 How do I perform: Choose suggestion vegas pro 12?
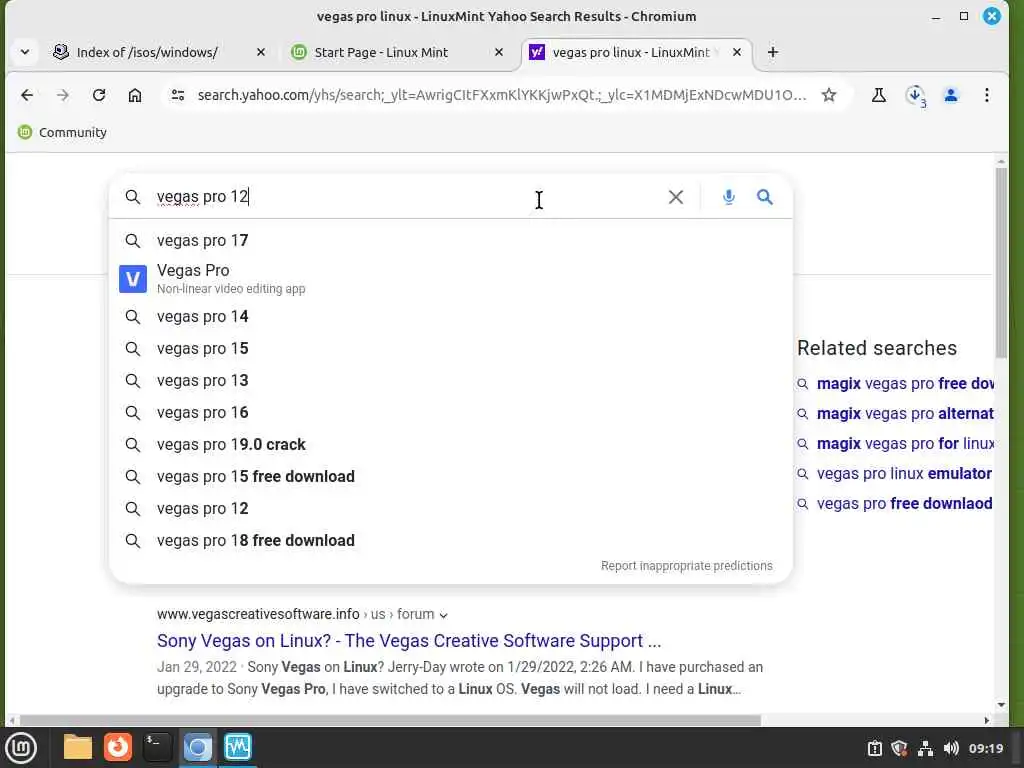(451, 509)
